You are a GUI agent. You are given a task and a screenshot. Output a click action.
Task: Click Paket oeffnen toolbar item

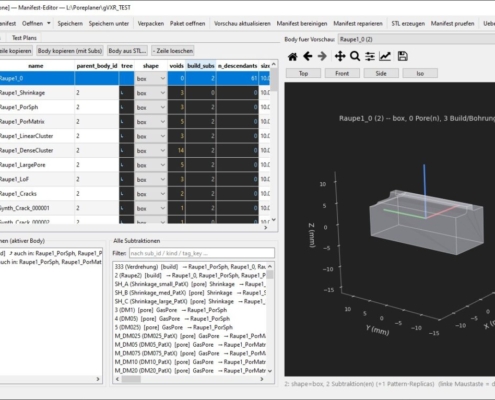(x=187, y=23)
